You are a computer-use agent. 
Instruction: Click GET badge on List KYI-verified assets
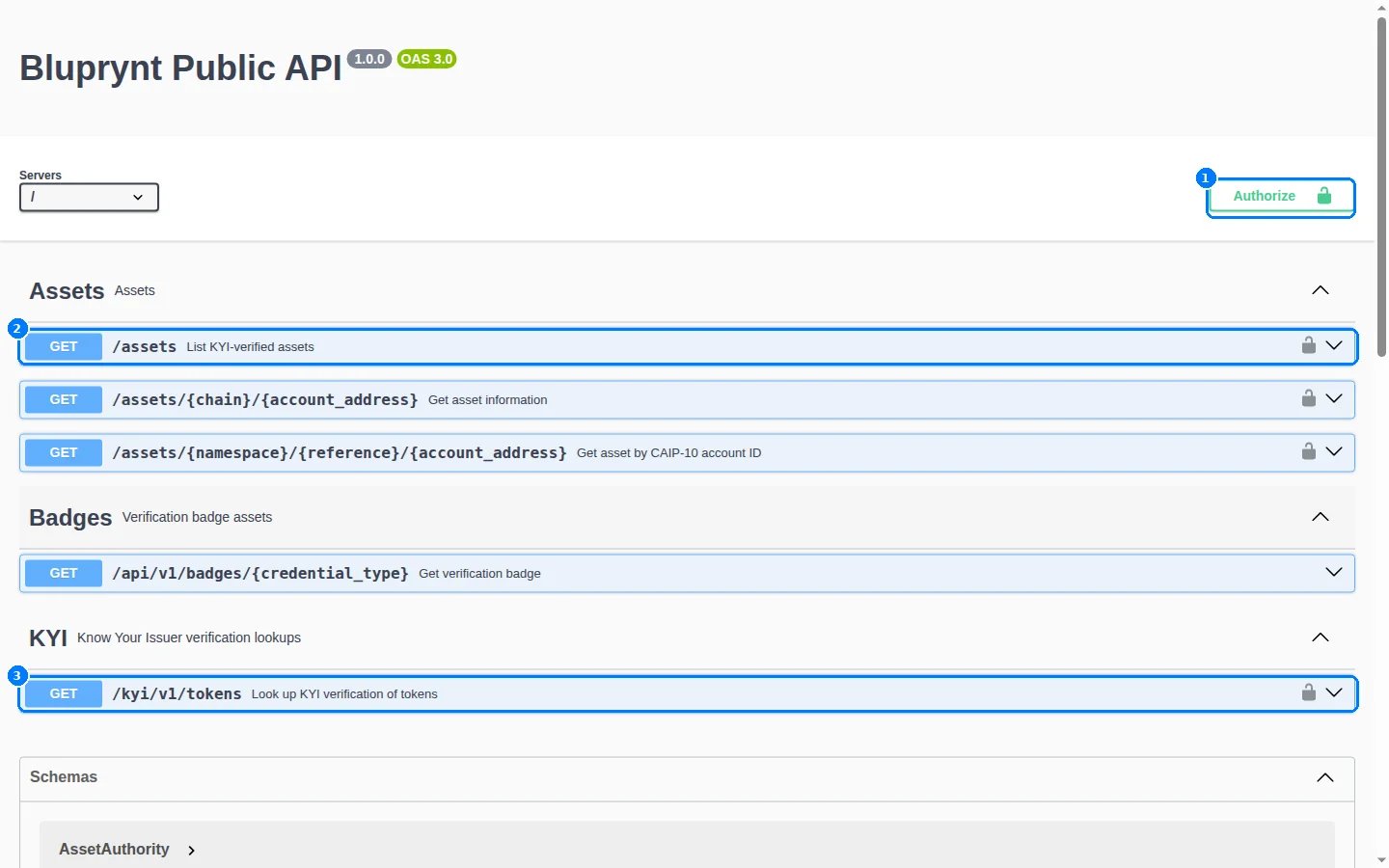64,346
